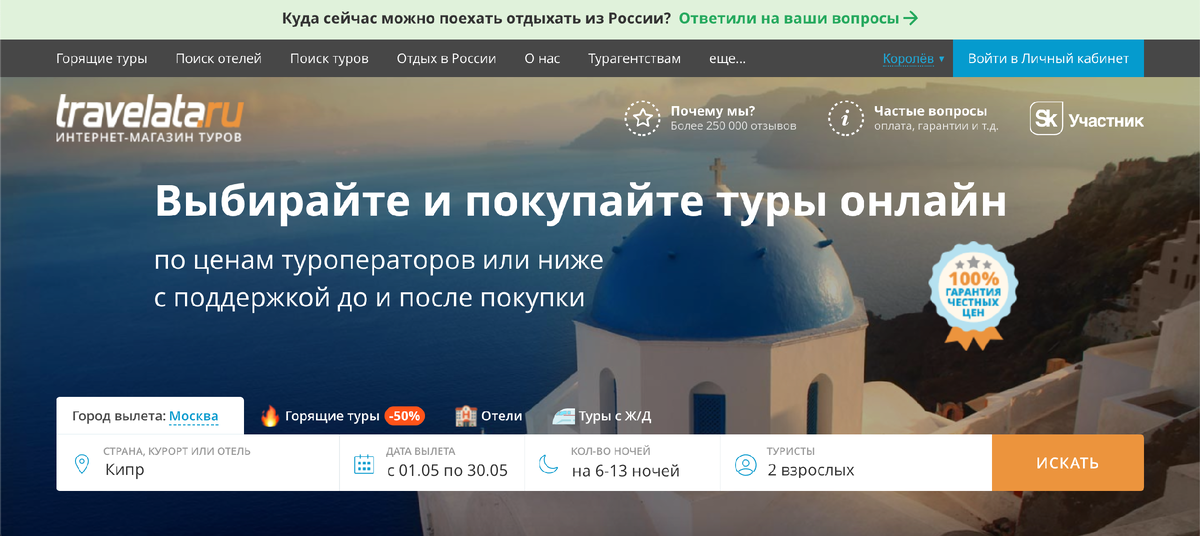
Task: Open the Туристы selector
Action: pyautogui.click(x=856, y=463)
